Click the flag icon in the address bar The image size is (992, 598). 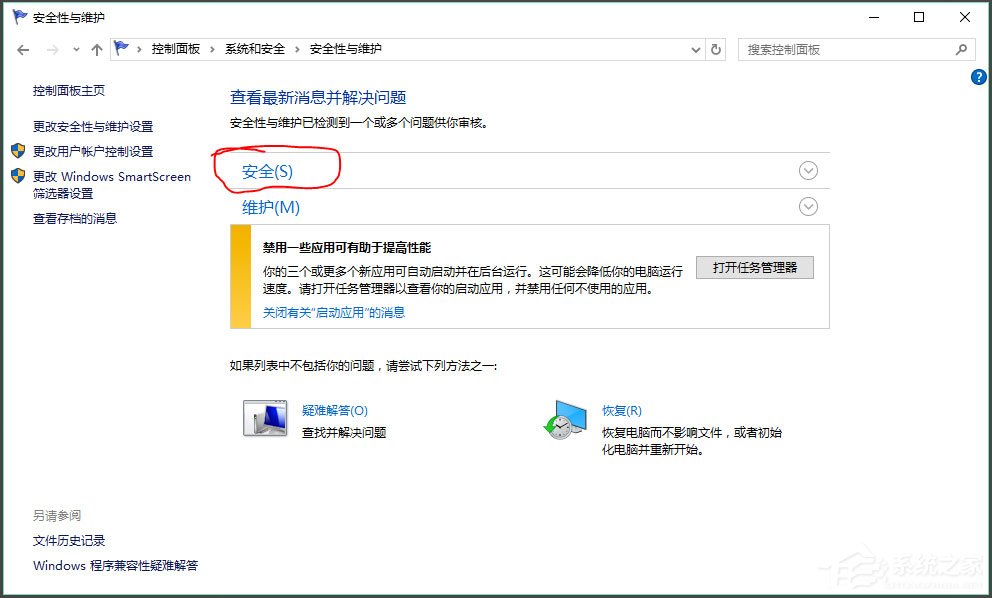coord(120,48)
